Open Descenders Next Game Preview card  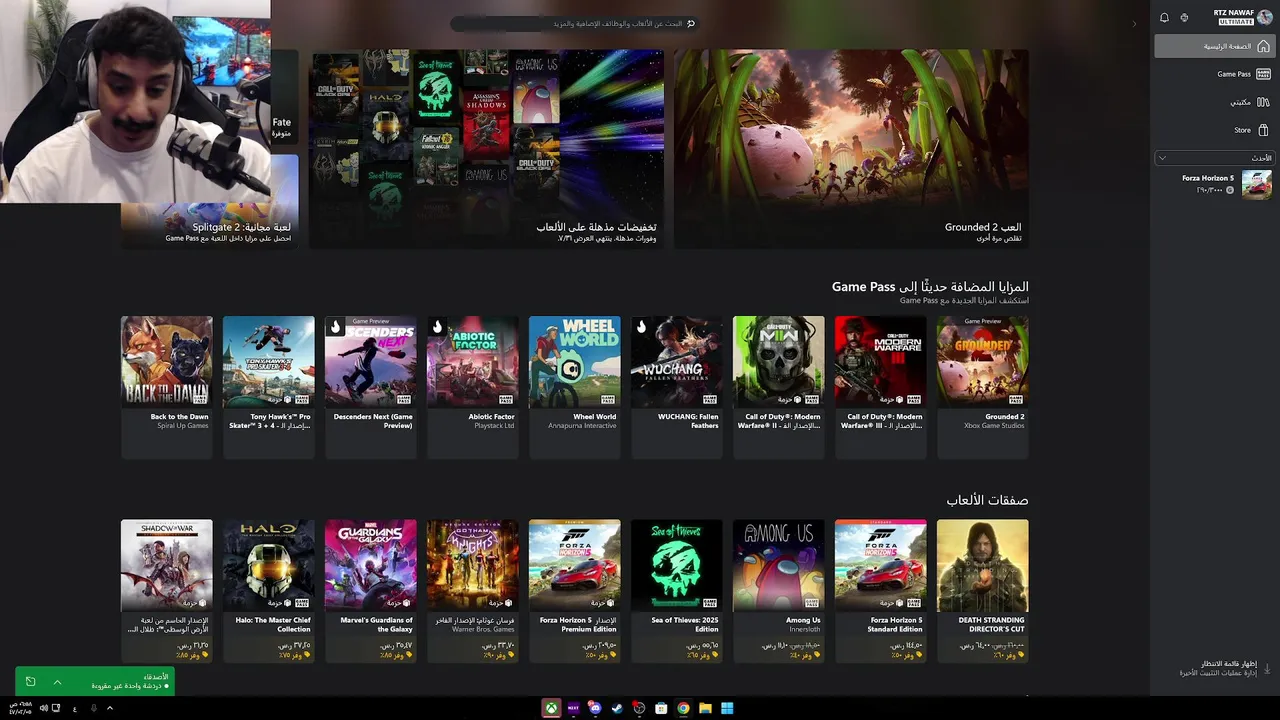(370, 387)
